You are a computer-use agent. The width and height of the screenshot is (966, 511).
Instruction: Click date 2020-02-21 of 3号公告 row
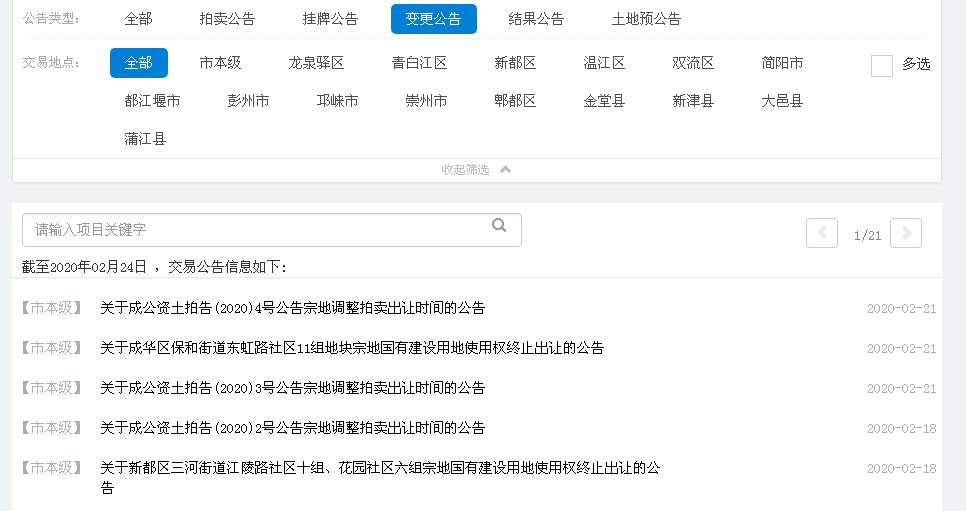(901, 389)
